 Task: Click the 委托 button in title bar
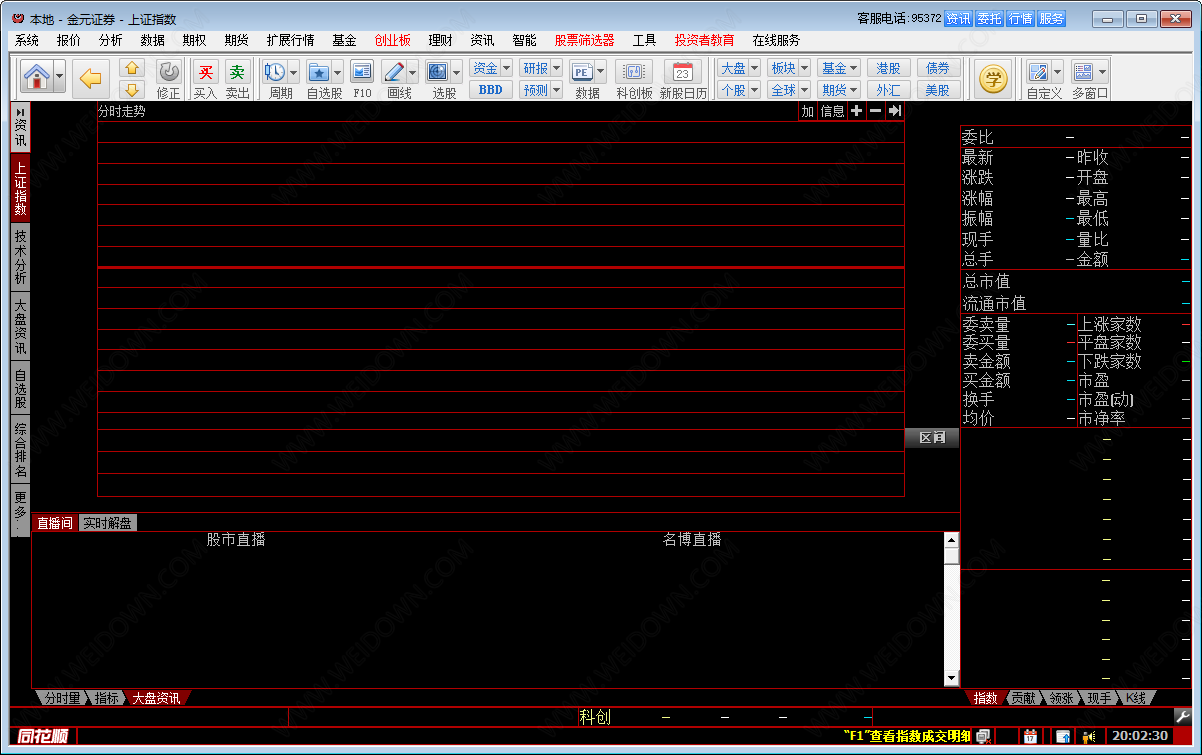click(x=990, y=18)
